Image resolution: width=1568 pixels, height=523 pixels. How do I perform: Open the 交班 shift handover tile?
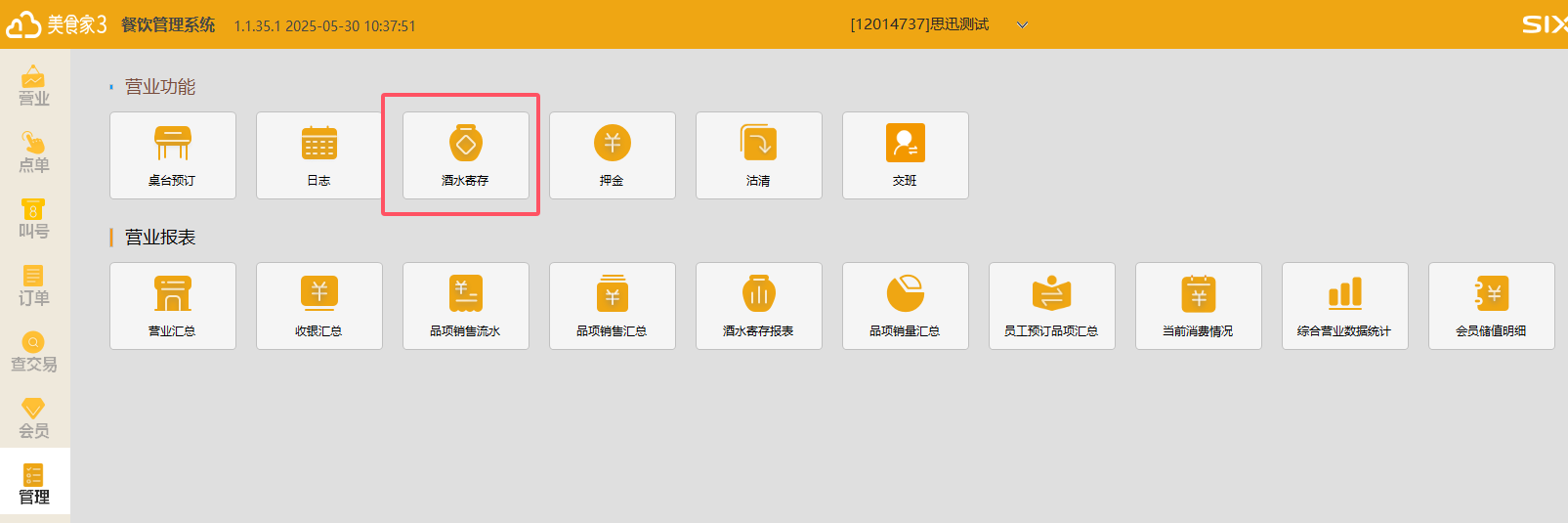pos(906,155)
